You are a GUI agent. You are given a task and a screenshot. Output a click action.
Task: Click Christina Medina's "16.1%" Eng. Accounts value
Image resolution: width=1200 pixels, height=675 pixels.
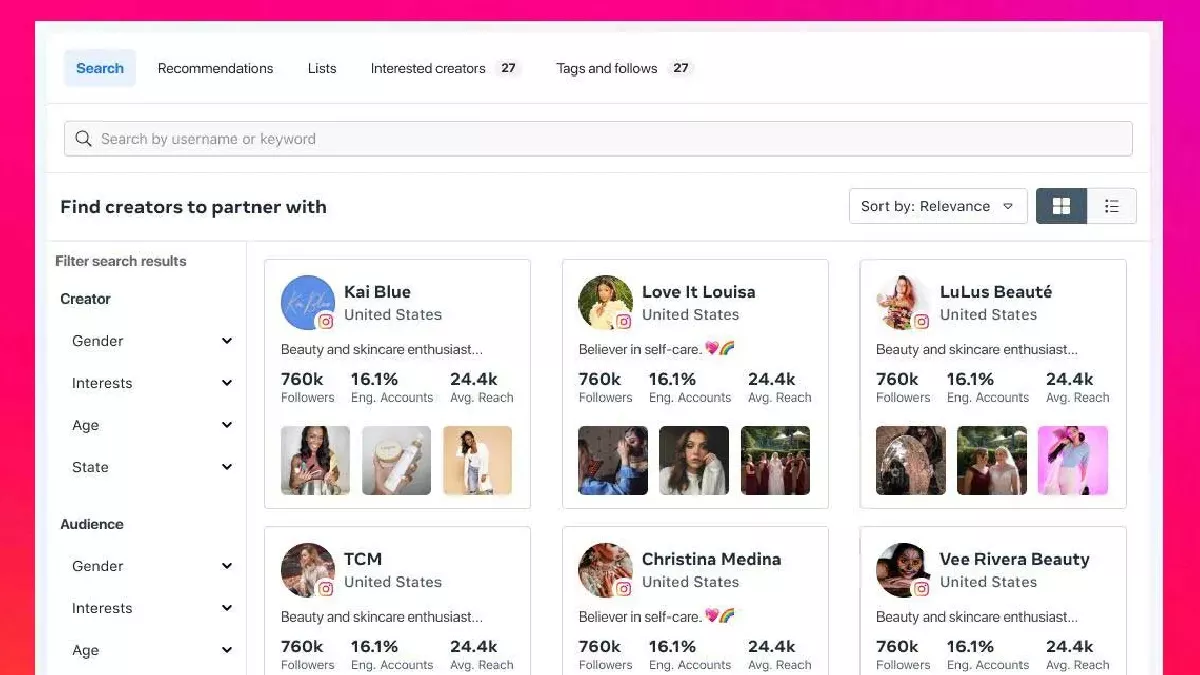pos(672,646)
